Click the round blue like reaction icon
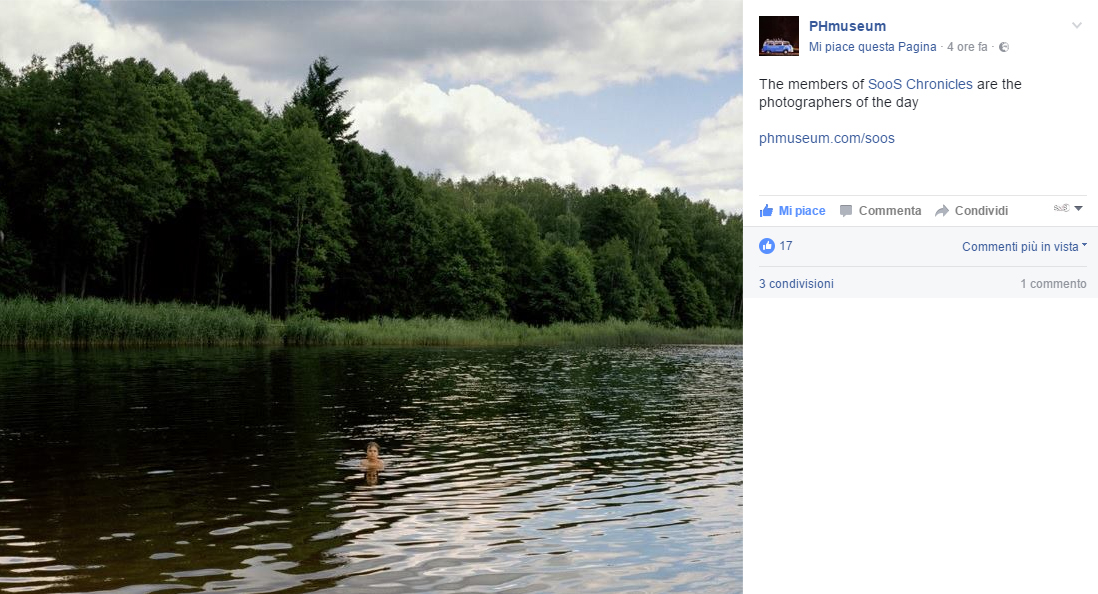This screenshot has width=1098, height=594. (767, 246)
